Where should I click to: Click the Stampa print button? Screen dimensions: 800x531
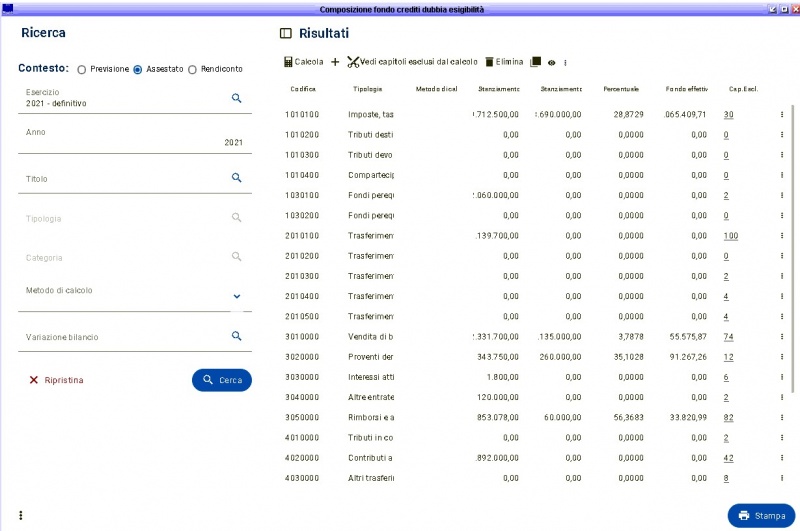click(762, 516)
